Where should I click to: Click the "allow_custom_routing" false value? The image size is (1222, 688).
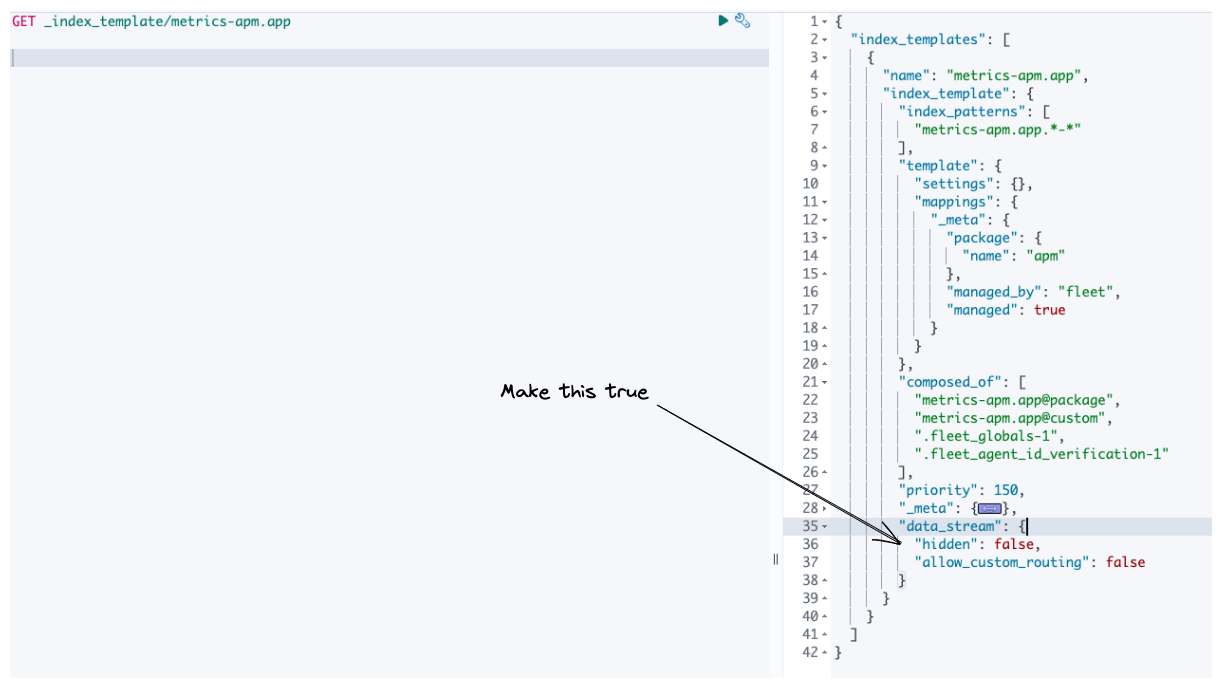click(1125, 562)
